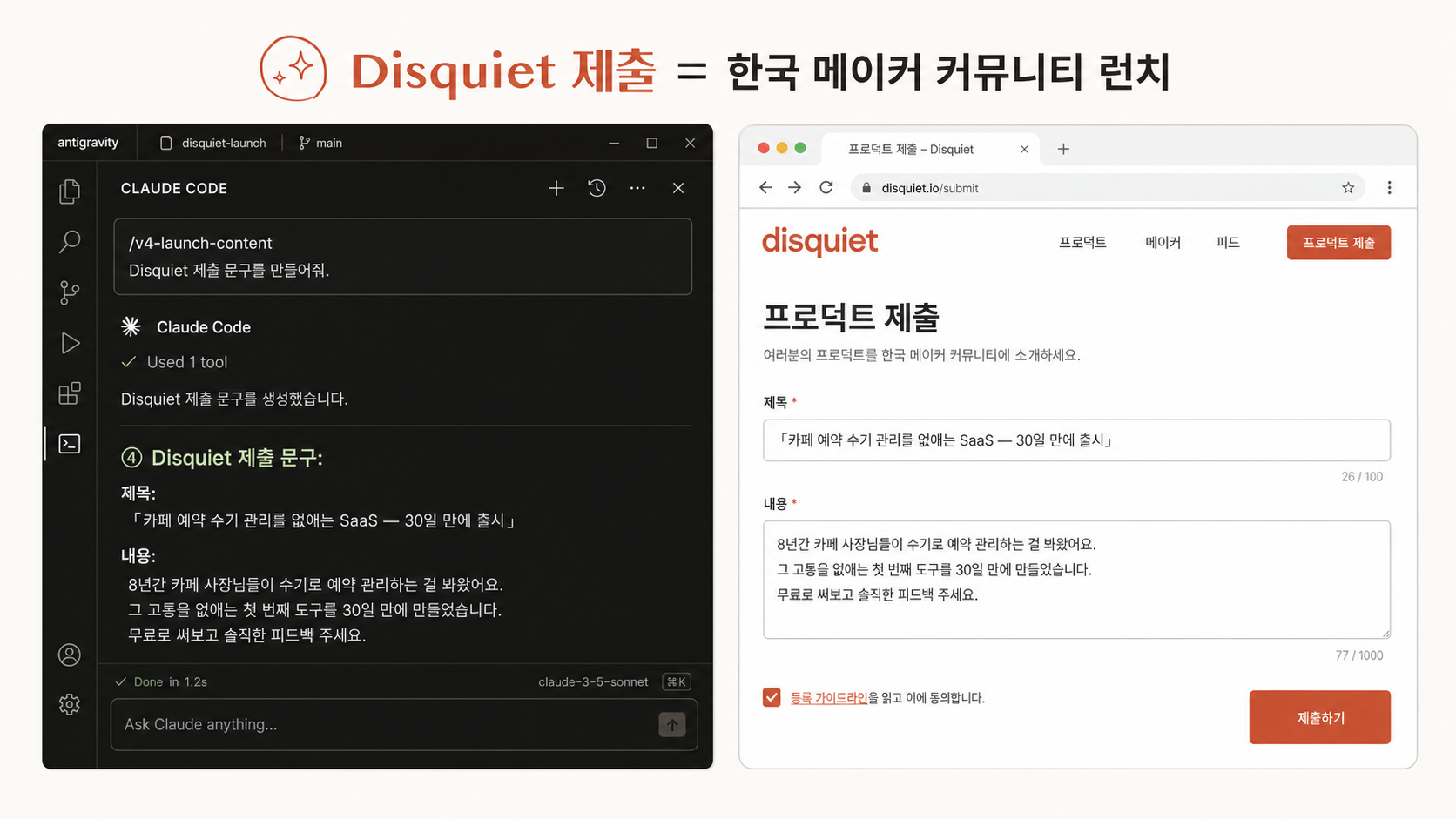
Task: Click the CLAUDE CODE panel title
Action: point(173,188)
